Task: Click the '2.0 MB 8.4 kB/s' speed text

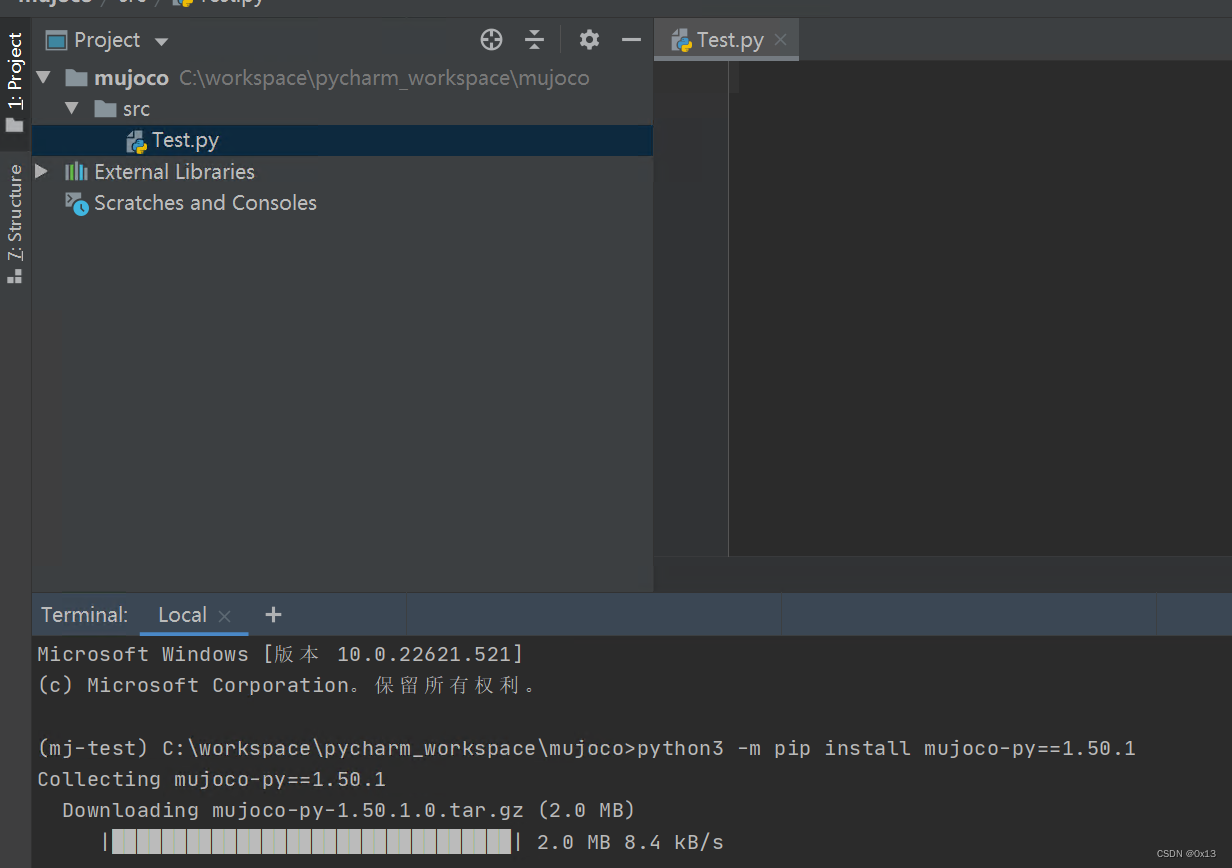Action: point(630,842)
